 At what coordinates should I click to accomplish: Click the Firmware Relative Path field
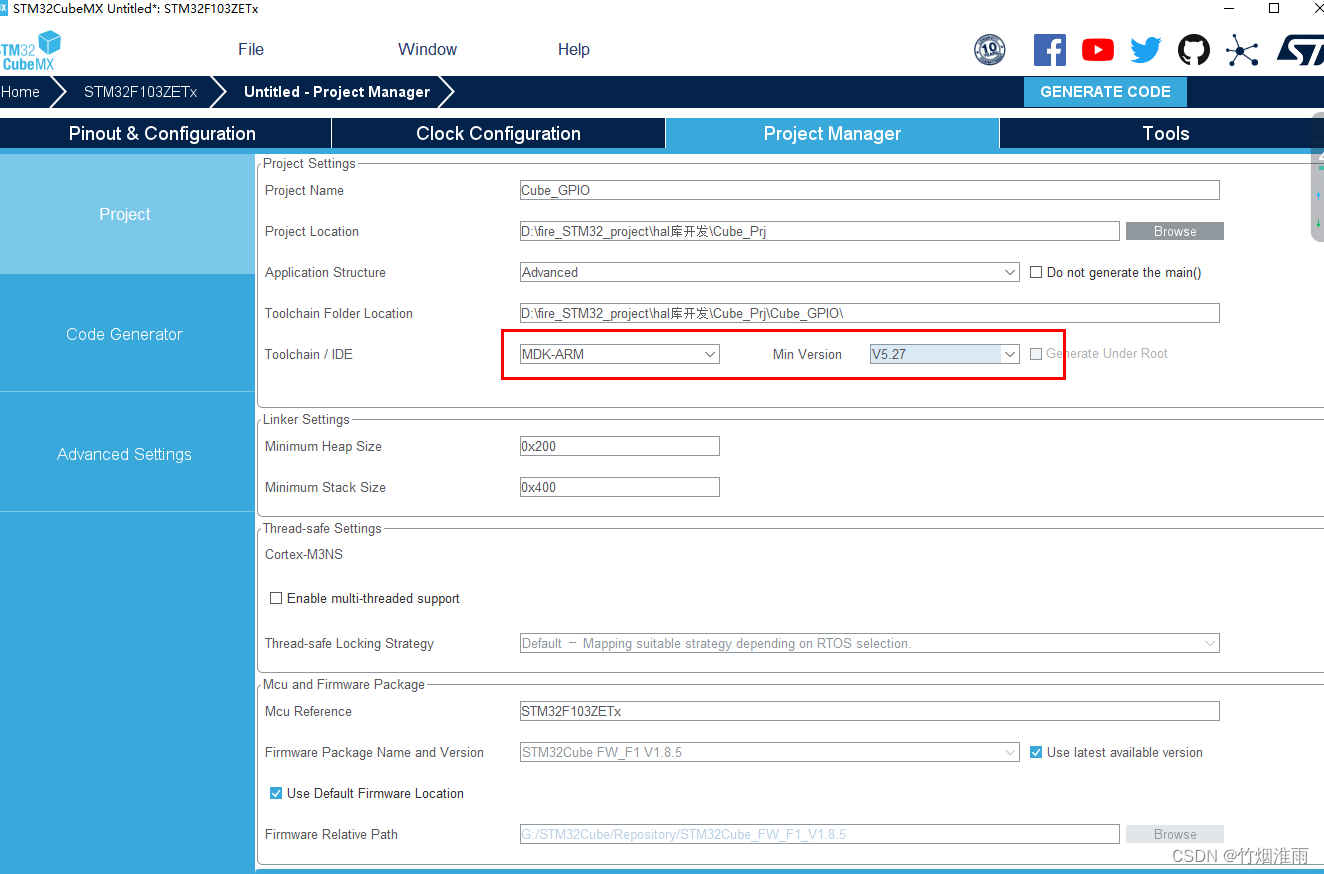(x=819, y=834)
